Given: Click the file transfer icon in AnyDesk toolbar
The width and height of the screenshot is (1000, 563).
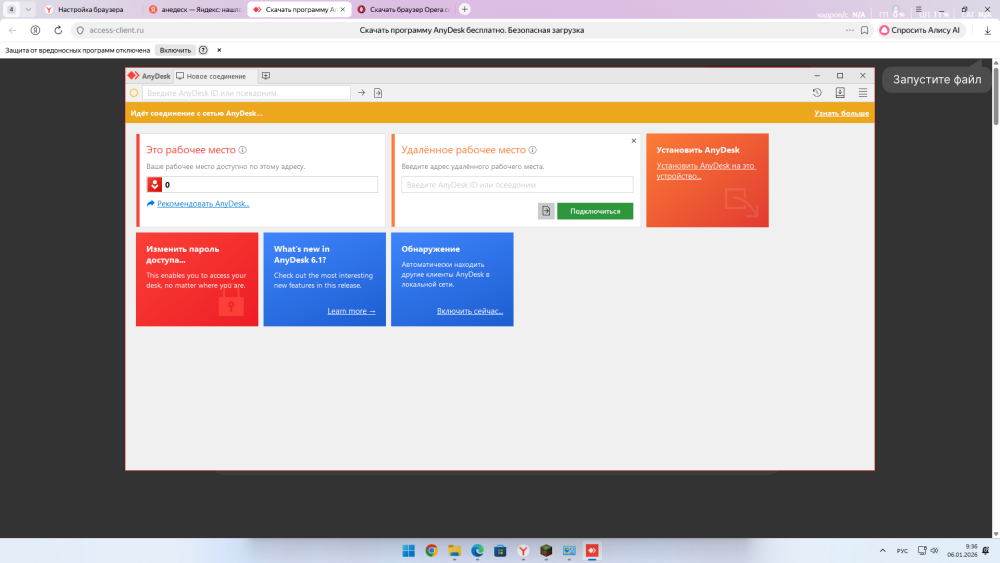Looking at the screenshot, I should point(378,93).
